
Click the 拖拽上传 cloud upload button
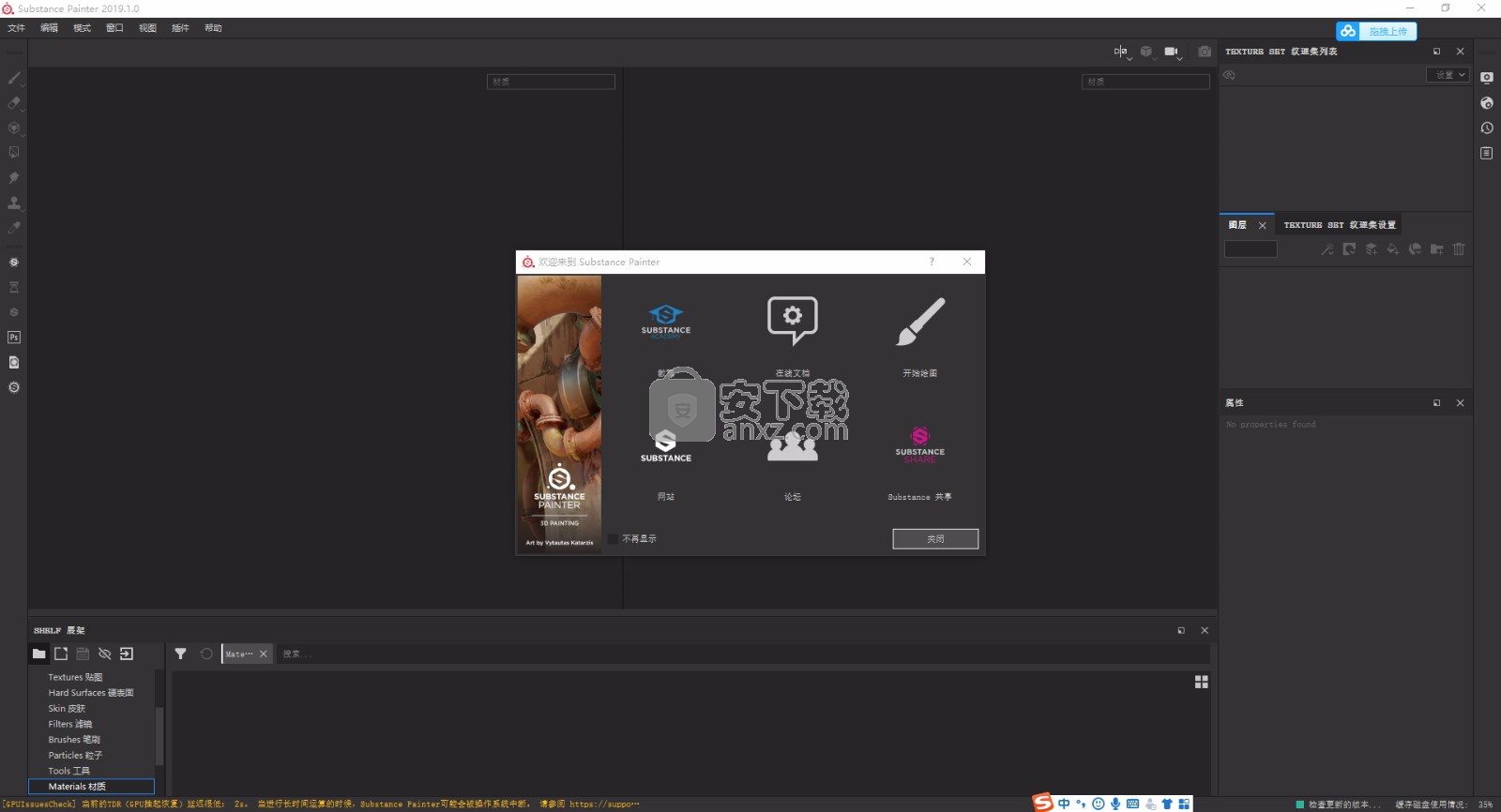1376,31
